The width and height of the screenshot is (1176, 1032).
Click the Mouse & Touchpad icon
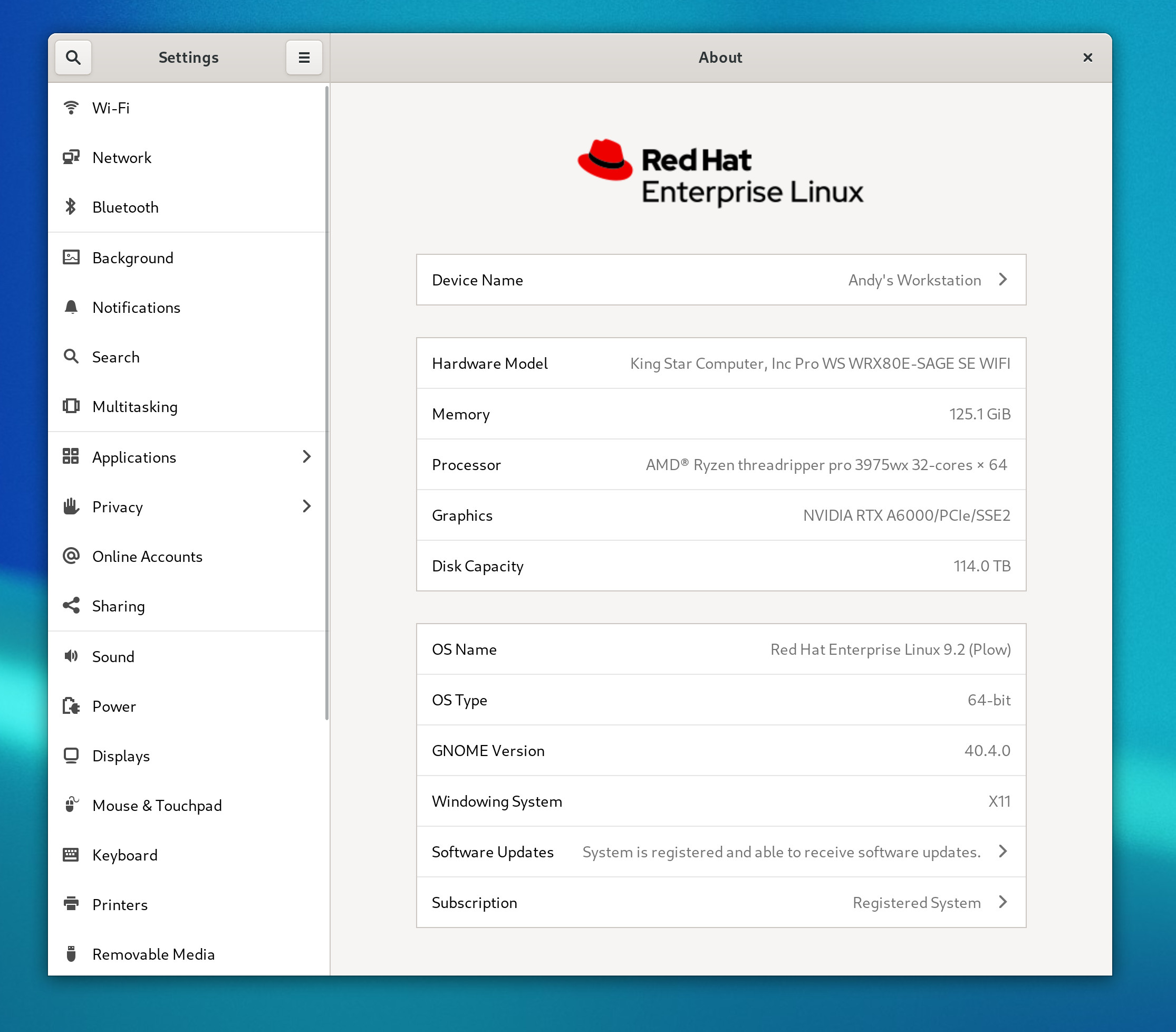click(x=71, y=805)
